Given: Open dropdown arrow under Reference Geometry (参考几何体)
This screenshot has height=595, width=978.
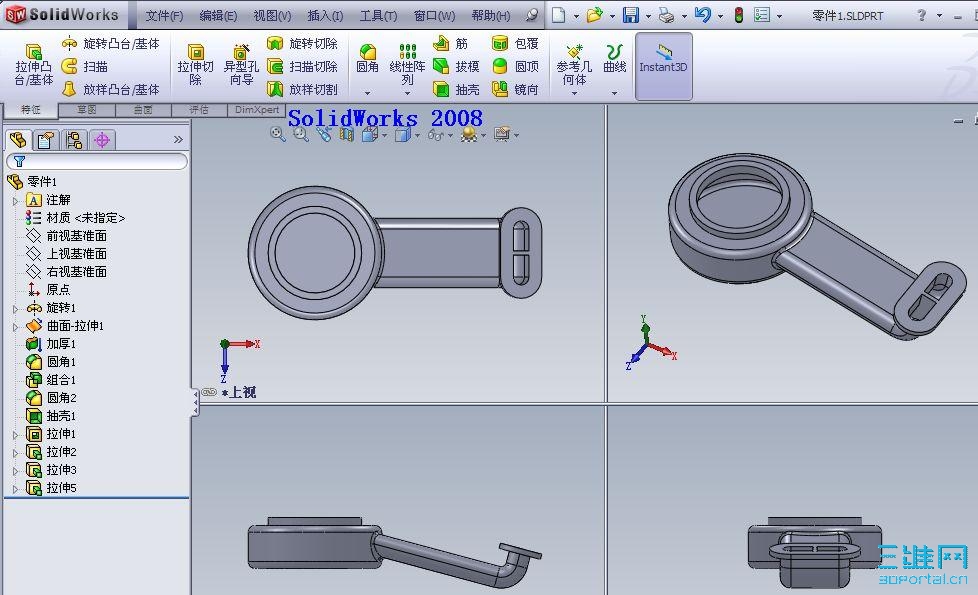Looking at the screenshot, I should coord(574,93).
